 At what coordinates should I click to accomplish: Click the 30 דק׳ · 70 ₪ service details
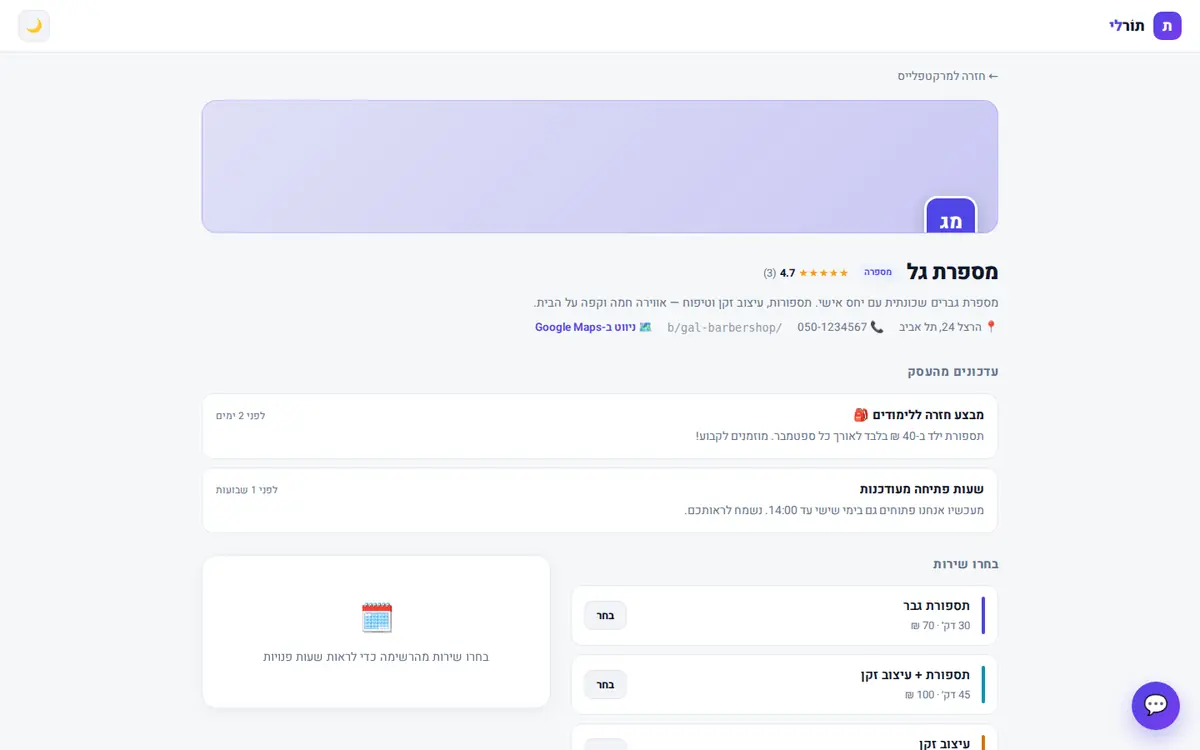coord(940,626)
